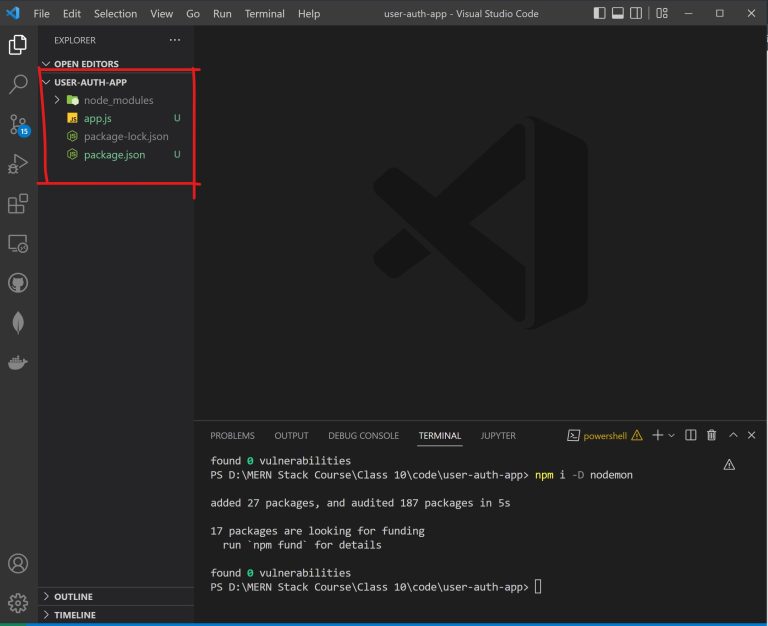Open the Terminal menu
The image size is (768, 626).
pos(265,14)
